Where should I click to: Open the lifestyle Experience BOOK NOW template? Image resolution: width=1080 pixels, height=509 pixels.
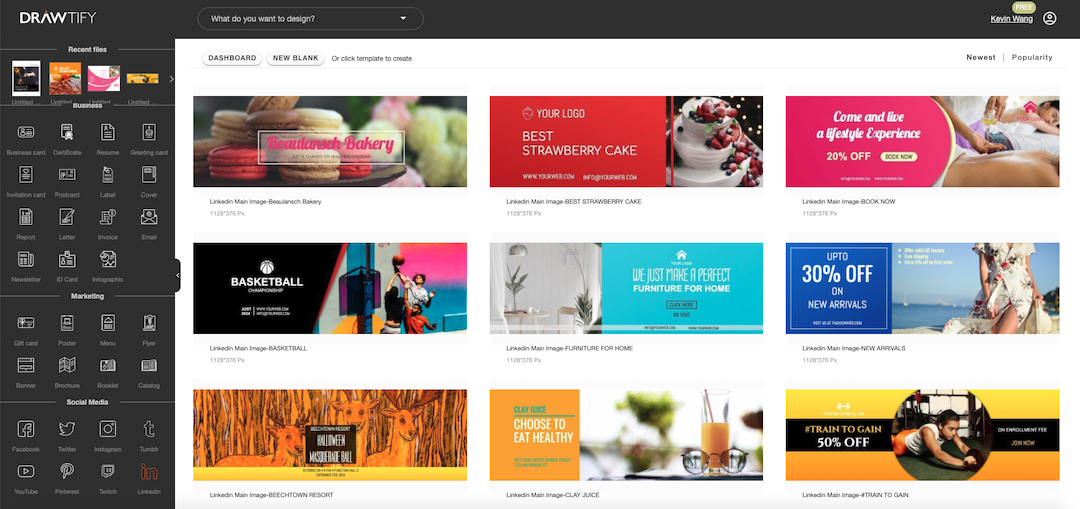click(x=922, y=141)
